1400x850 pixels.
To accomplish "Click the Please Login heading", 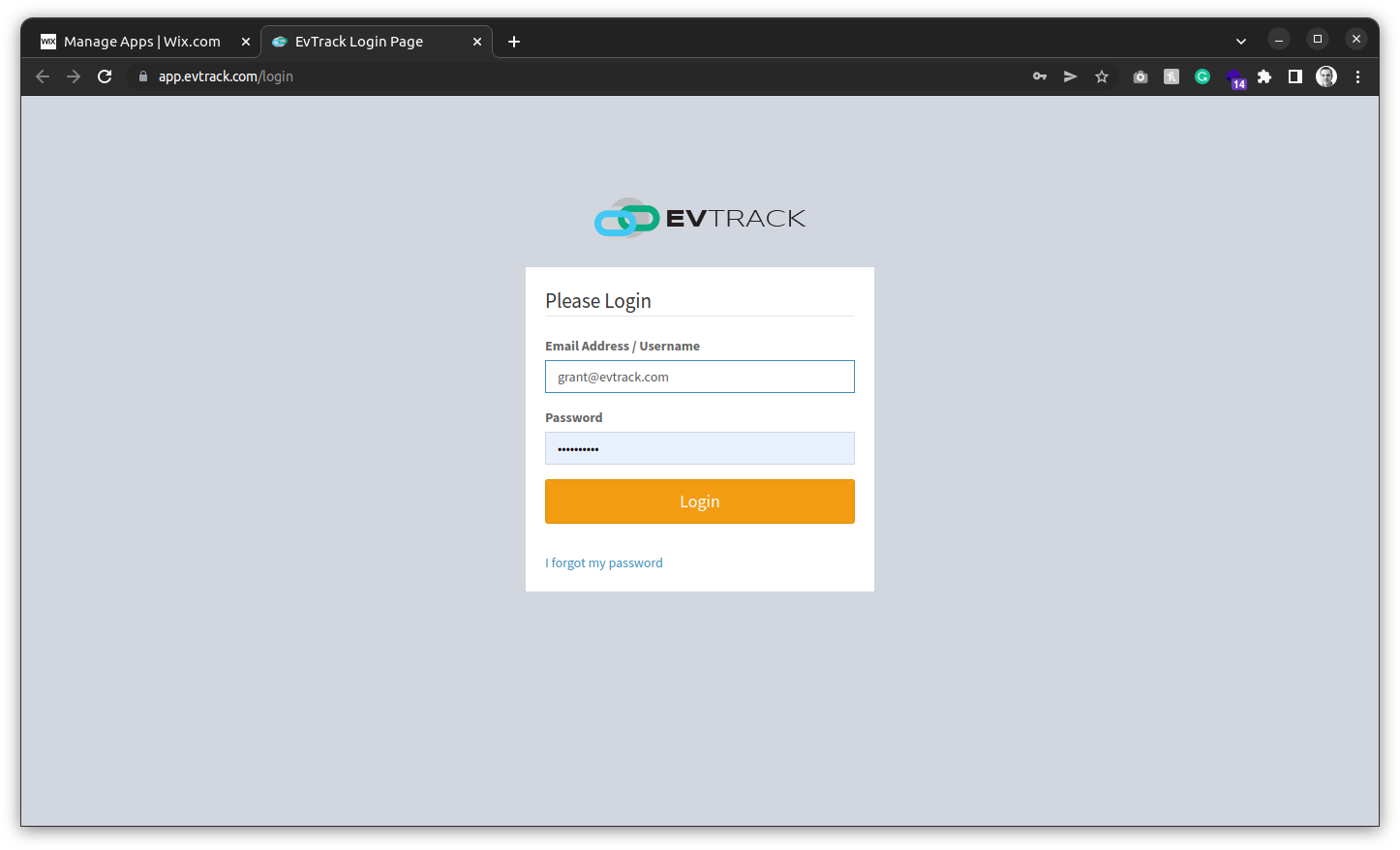I will tap(598, 301).
